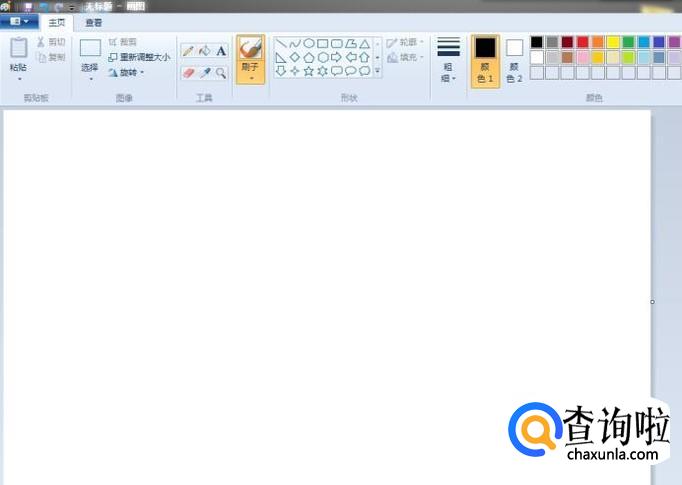Click the right-edge canvas resize handle
Screen dimensions: 682x485
(652, 302)
